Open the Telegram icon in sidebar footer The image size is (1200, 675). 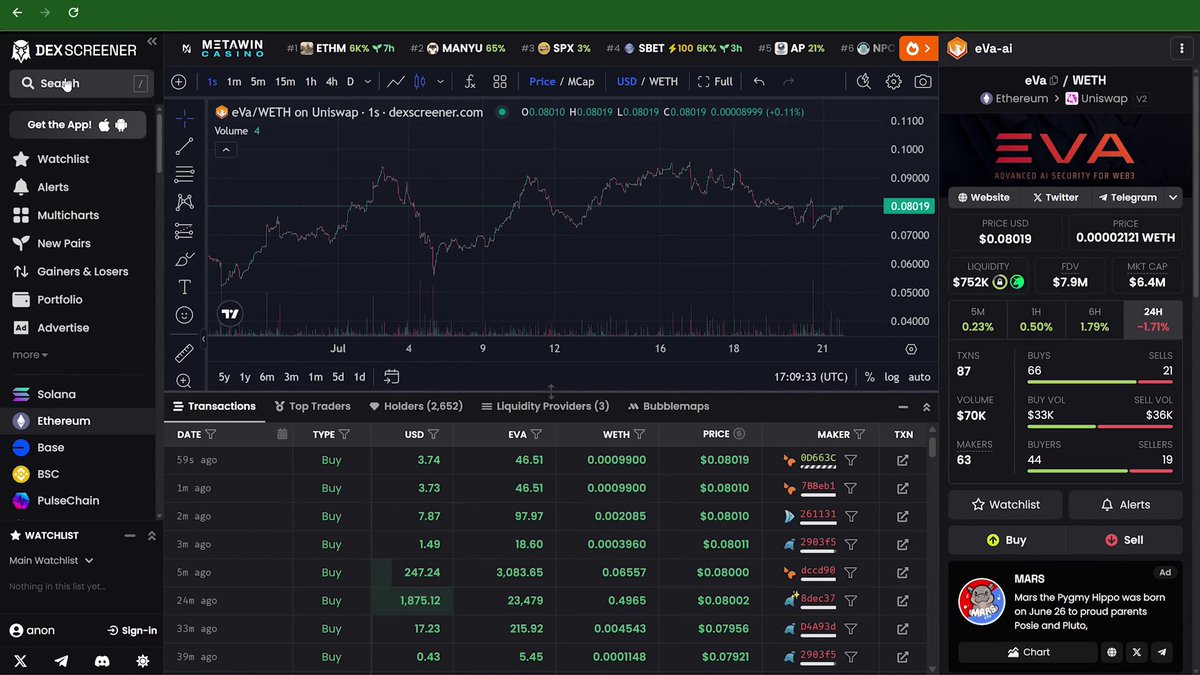[62, 661]
